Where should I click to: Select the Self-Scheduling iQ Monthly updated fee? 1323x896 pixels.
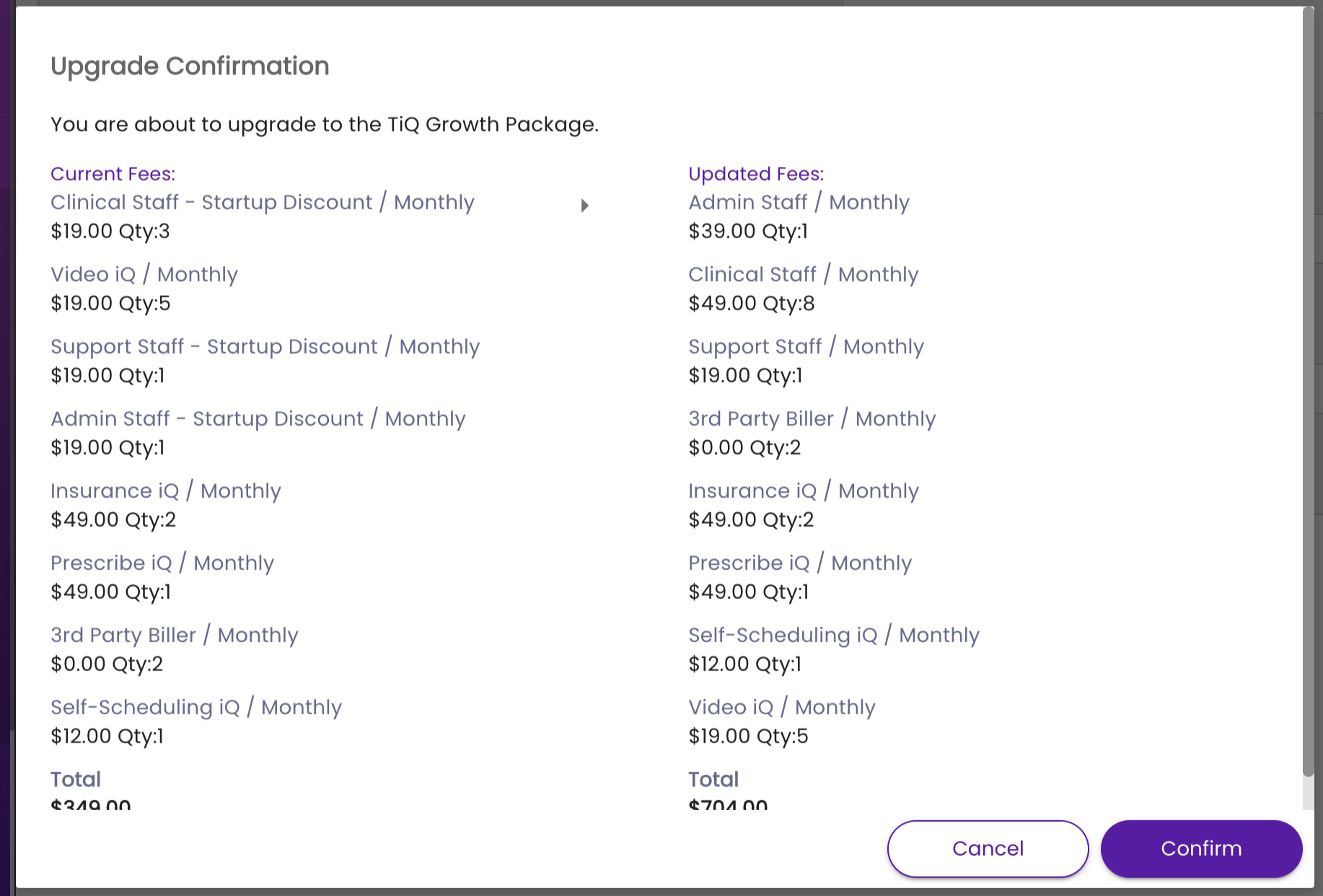click(x=833, y=635)
